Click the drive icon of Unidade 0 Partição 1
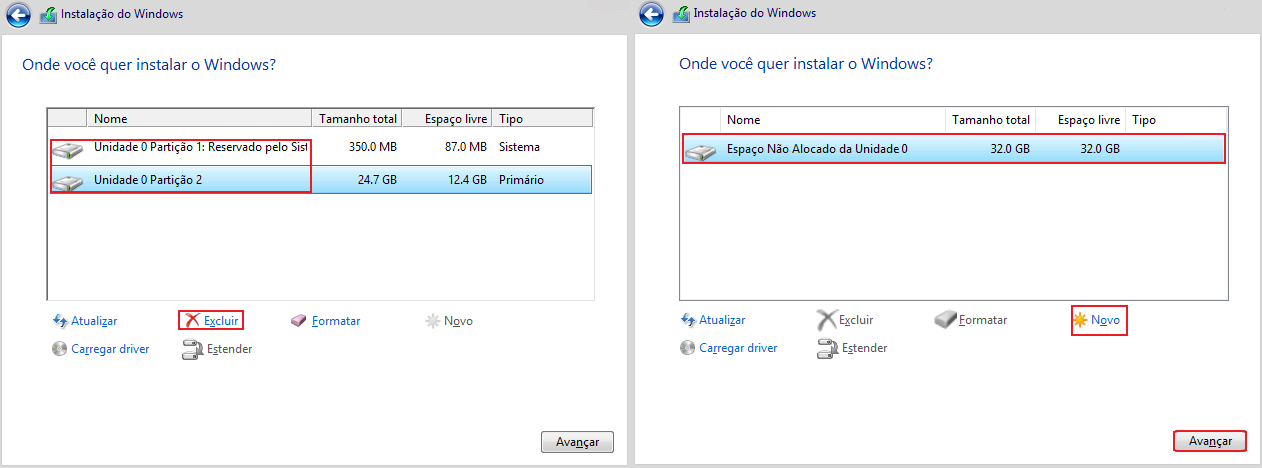This screenshot has height=468, width=1262. 68,151
